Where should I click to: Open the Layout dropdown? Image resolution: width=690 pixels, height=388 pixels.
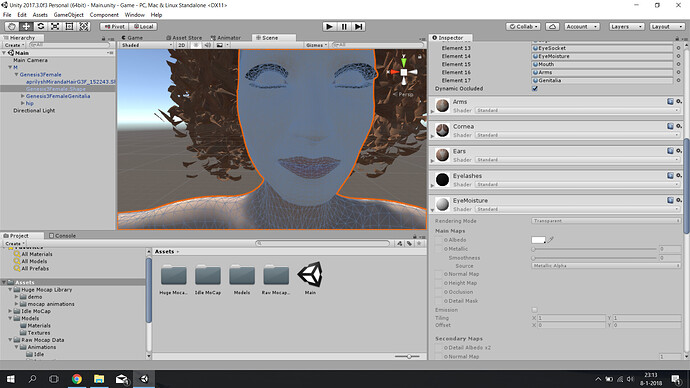(667, 26)
